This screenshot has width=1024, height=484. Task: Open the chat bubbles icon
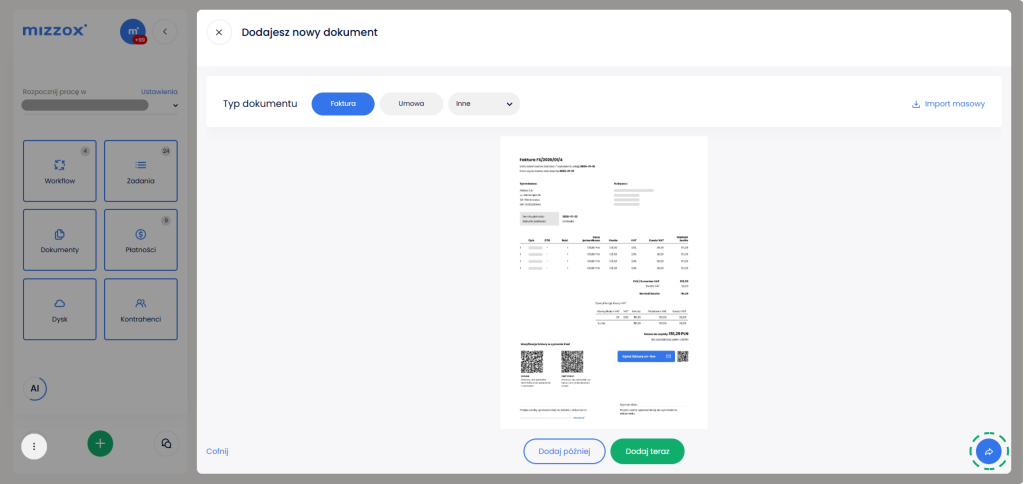click(166, 443)
